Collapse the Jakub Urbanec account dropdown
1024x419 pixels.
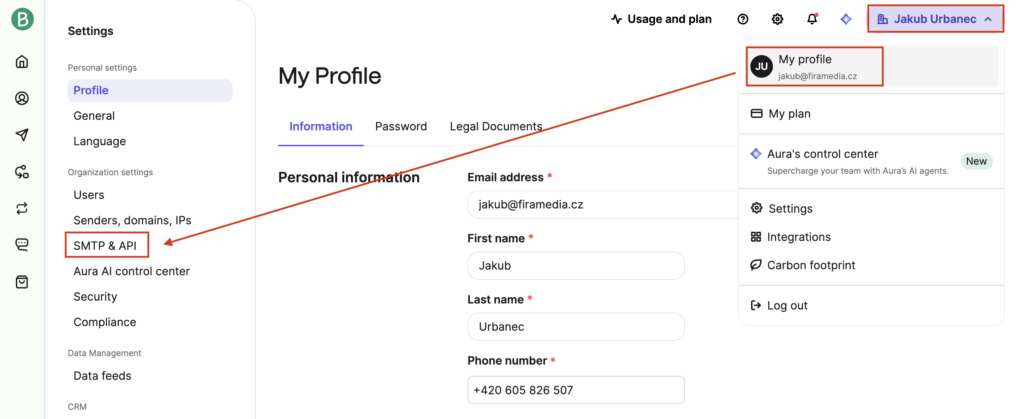coord(934,19)
